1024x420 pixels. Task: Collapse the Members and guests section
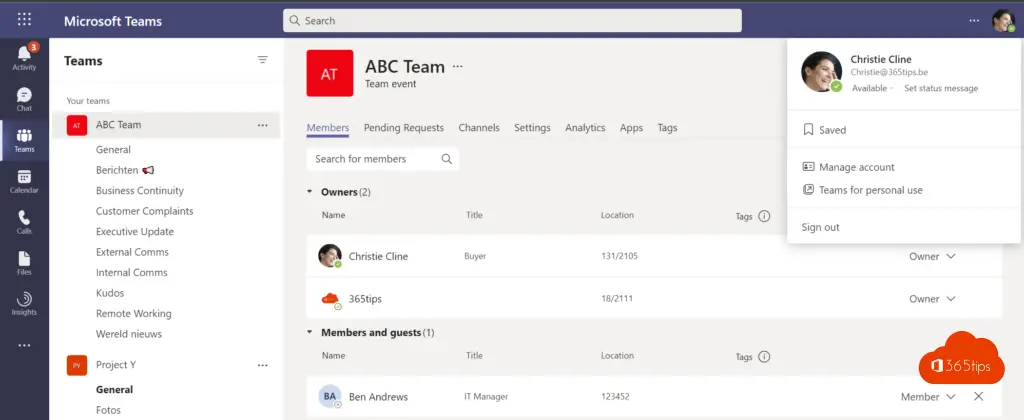pyautogui.click(x=310, y=332)
